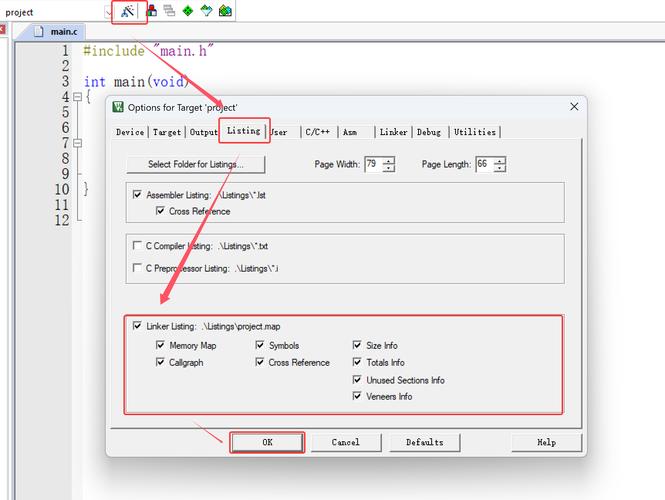Increase Page Width with up arrow
Image resolution: width=665 pixels, height=500 pixels.
click(x=388, y=160)
